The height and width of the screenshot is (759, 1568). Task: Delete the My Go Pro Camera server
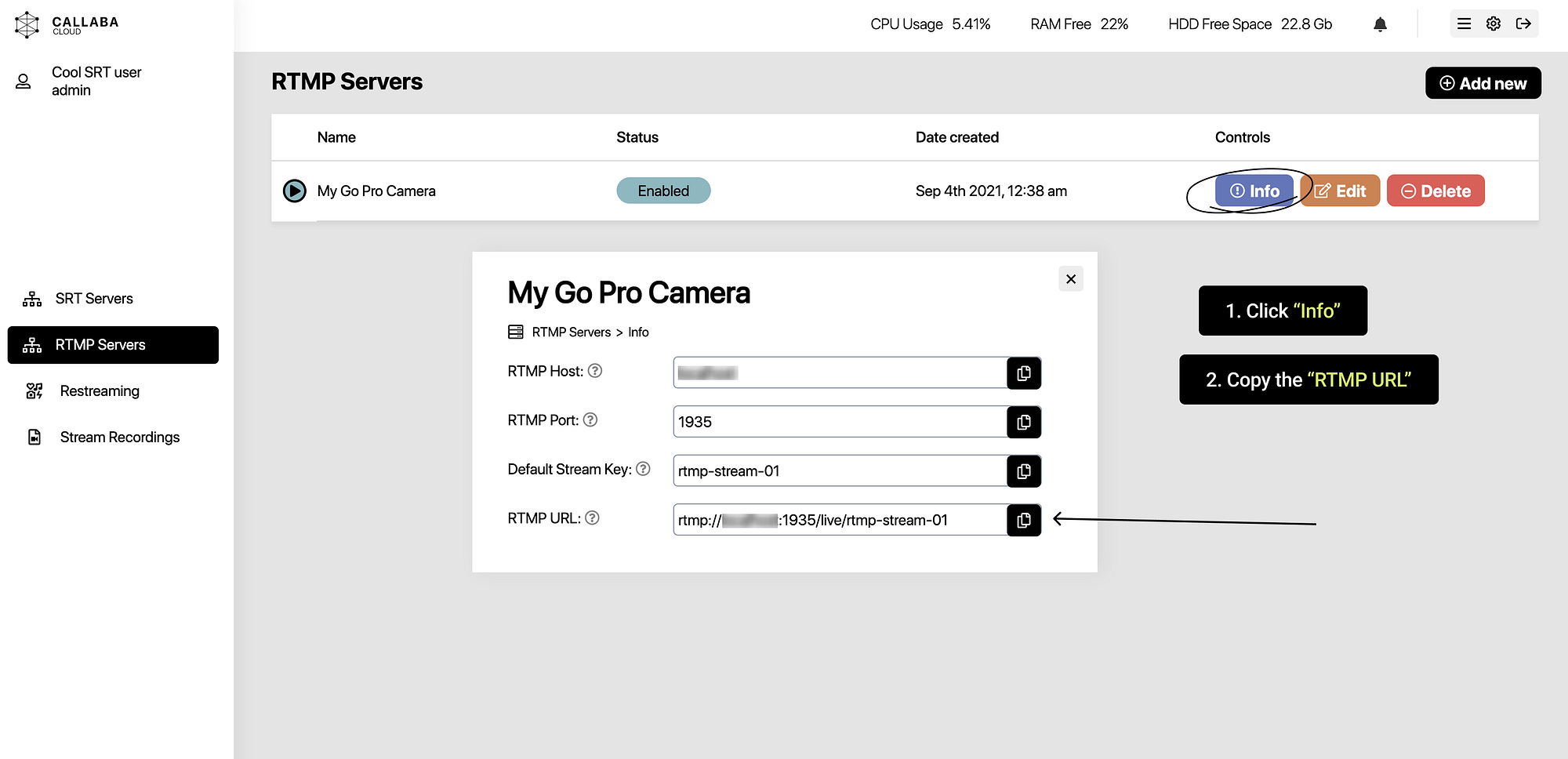pos(1436,191)
